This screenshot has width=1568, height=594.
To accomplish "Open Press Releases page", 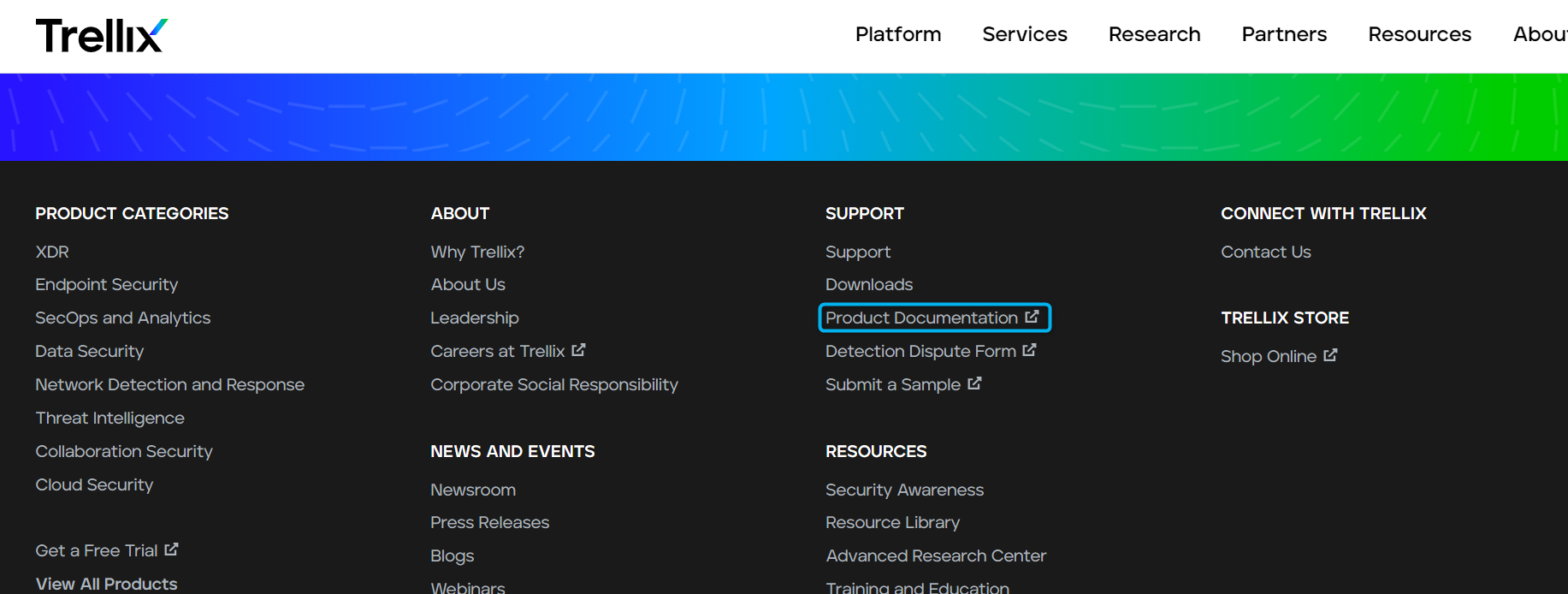I will (489, 522).
